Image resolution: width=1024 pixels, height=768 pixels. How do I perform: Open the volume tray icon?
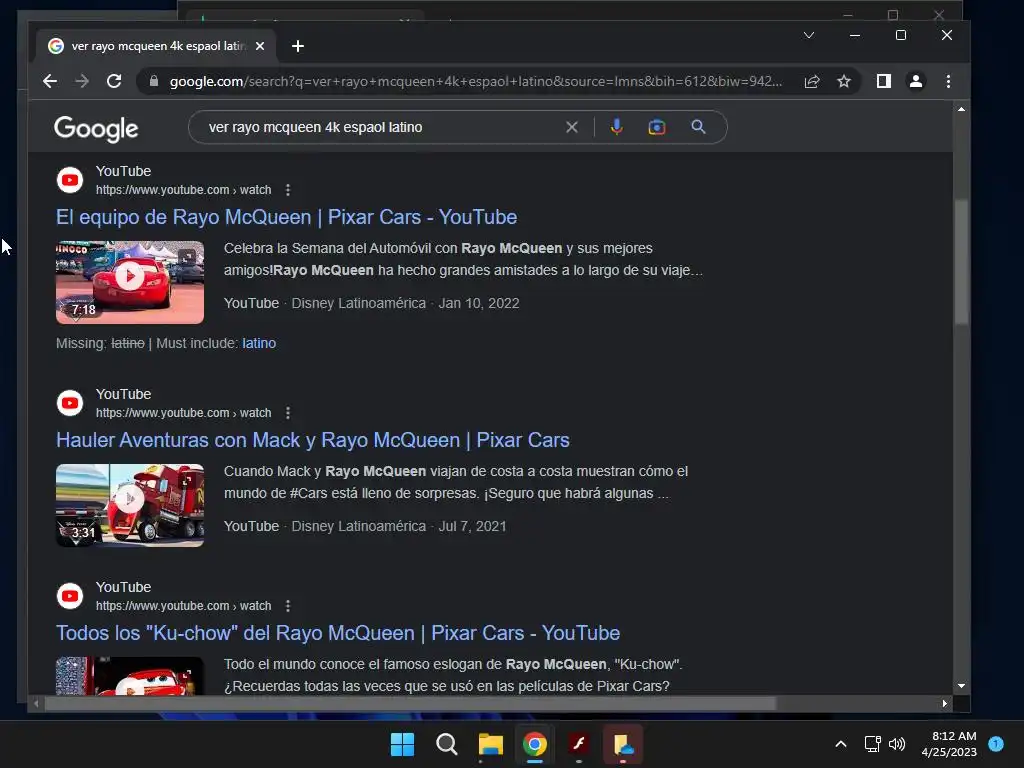click(897, 744)
